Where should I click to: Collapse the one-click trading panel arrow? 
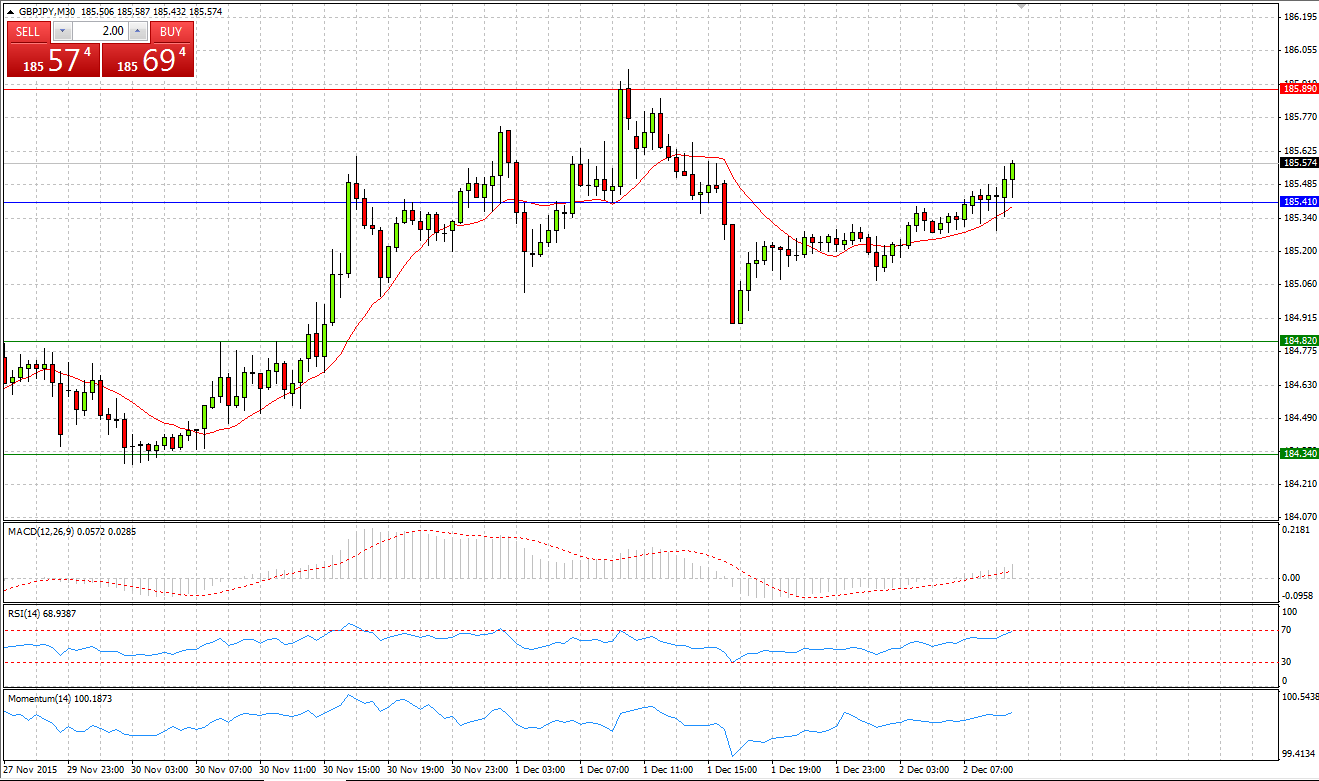10,11
